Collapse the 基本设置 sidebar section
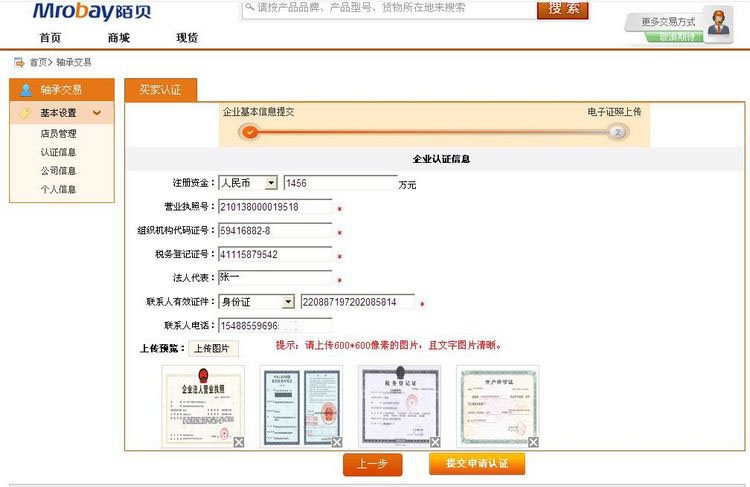The image size is (750, 487). click(97, 113)
